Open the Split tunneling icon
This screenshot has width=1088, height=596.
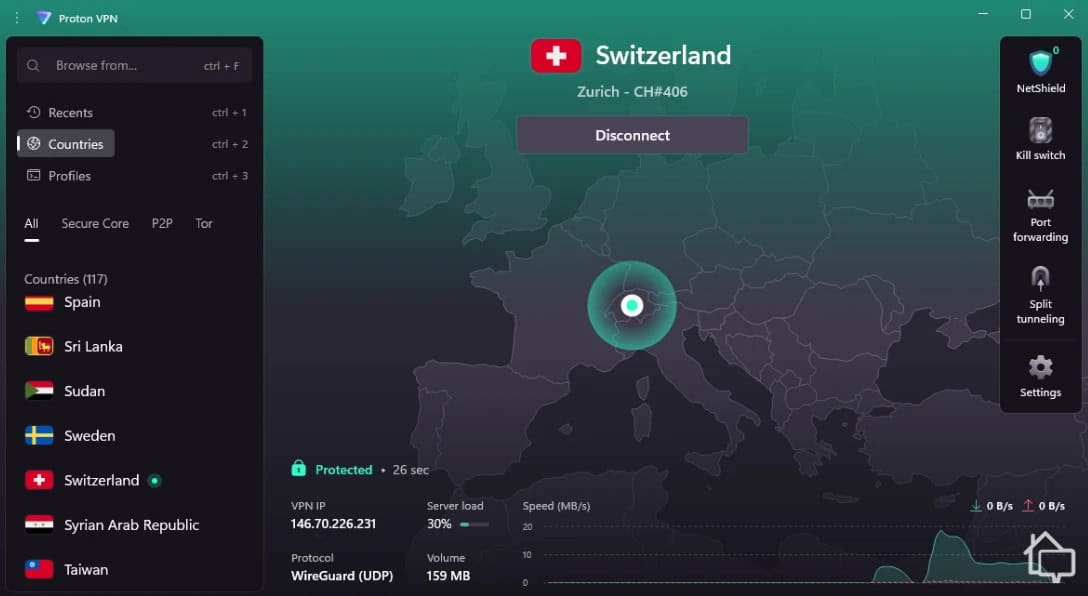pyautogui.click(x=1040, y=279)
